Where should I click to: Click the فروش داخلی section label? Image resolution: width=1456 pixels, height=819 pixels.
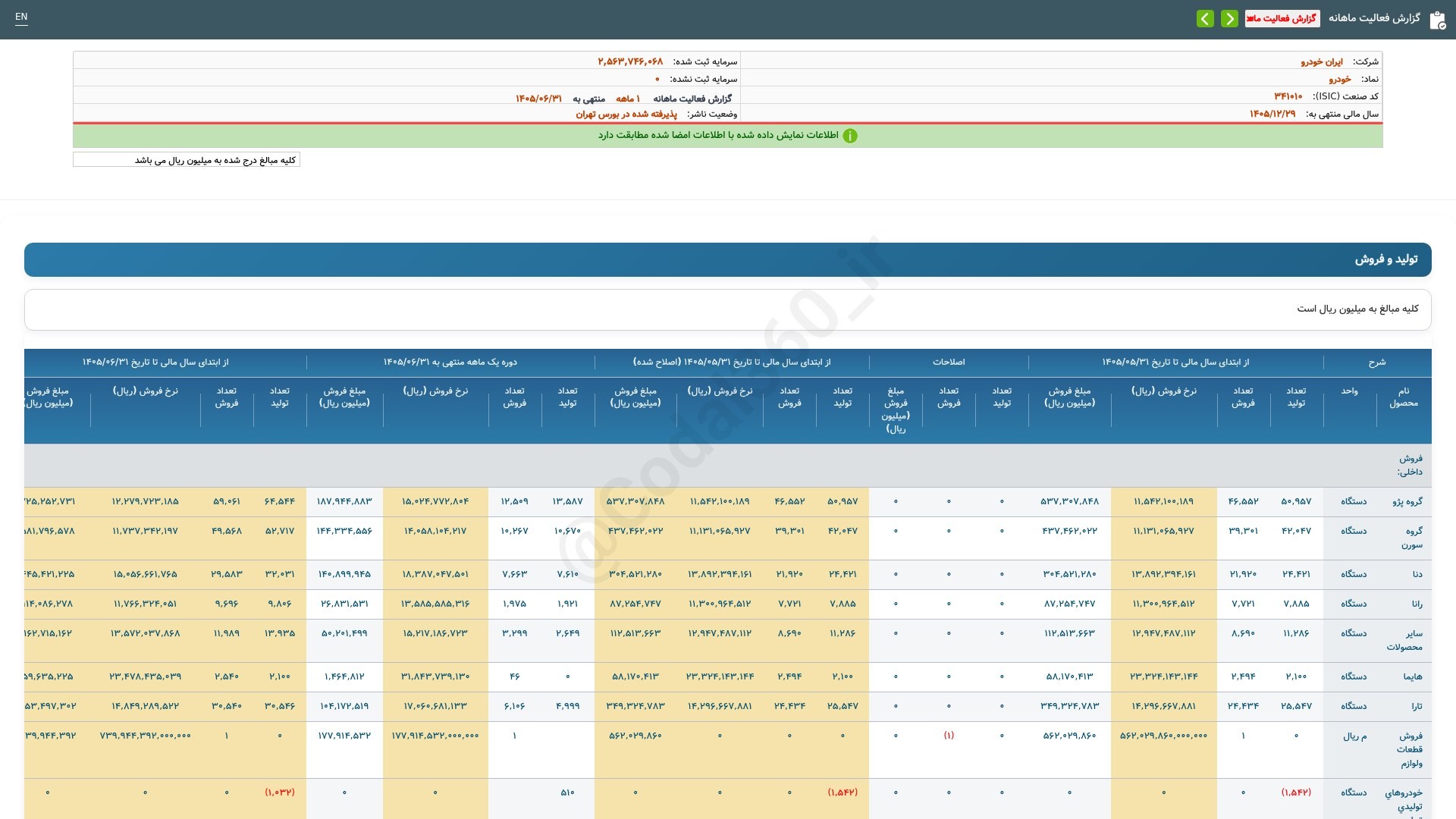[x=1410, y=466]
